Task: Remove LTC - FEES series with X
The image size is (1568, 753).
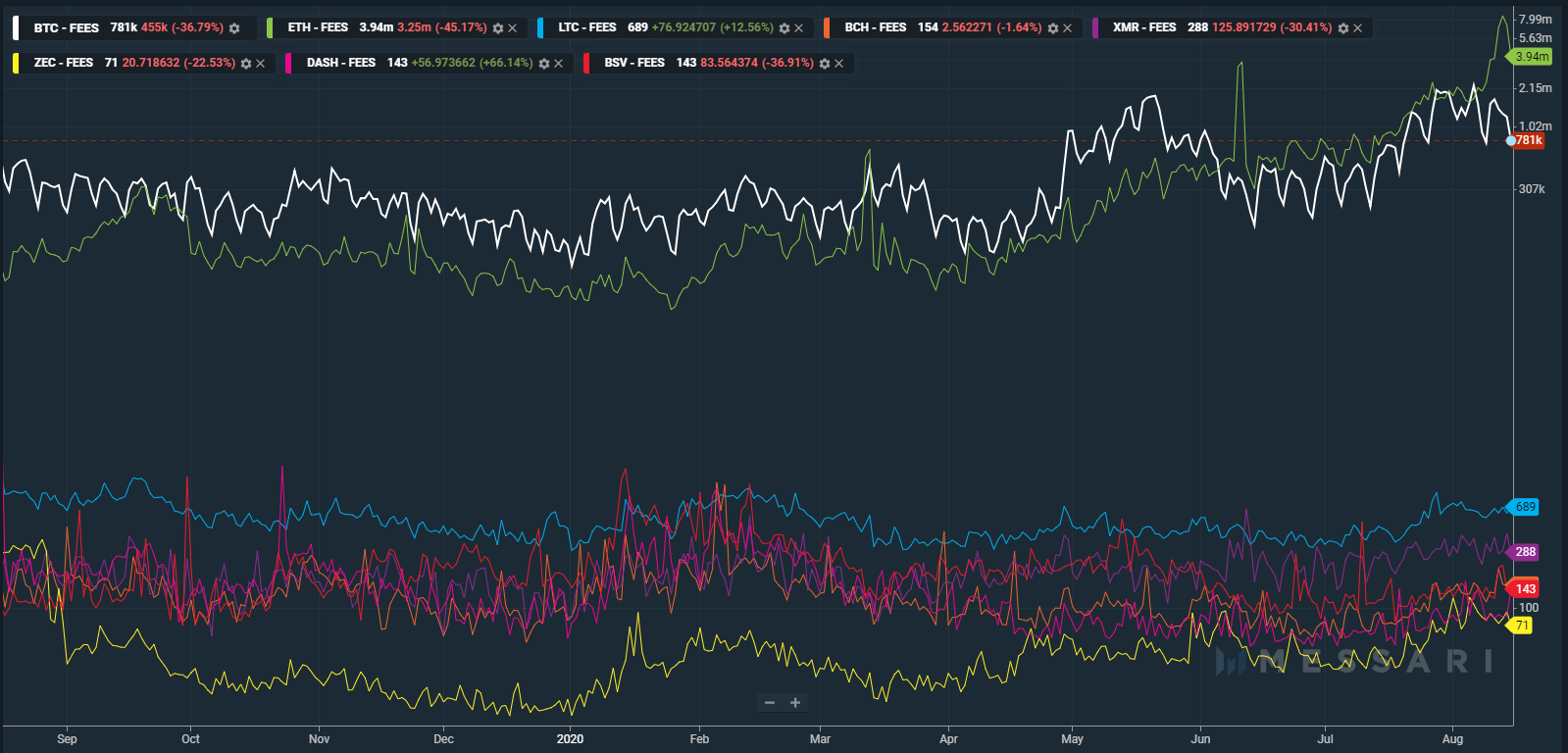Action: (799, 28)
